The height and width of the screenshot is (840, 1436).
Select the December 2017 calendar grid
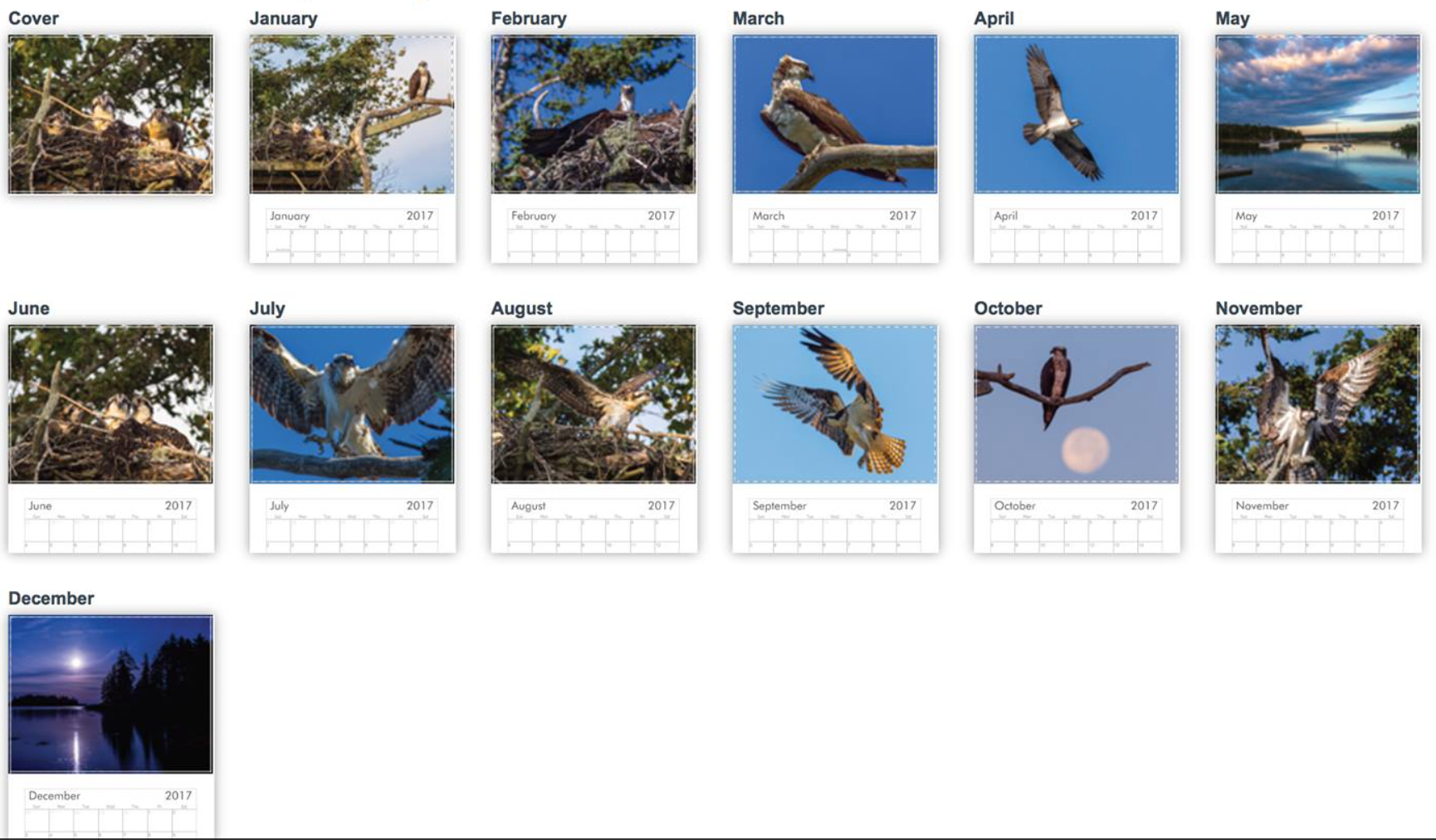point(110,812)
